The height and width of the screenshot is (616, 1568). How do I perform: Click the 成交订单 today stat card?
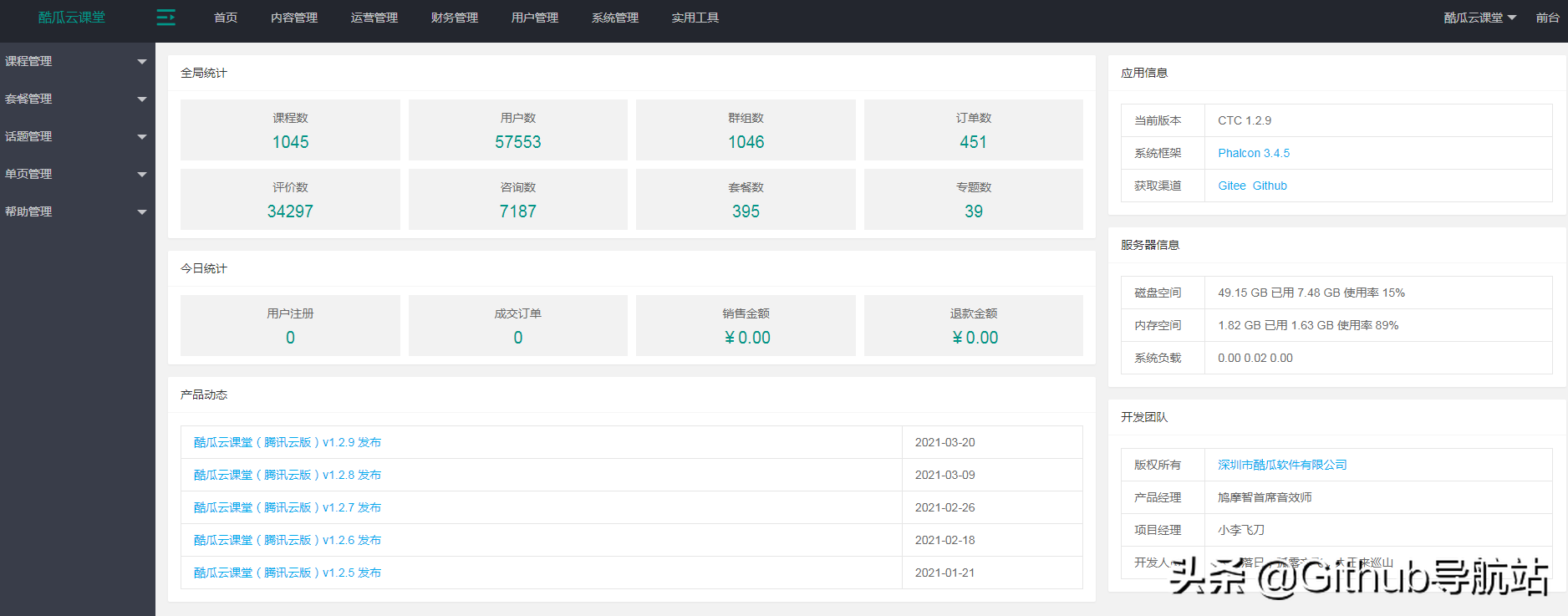point(518,326)
